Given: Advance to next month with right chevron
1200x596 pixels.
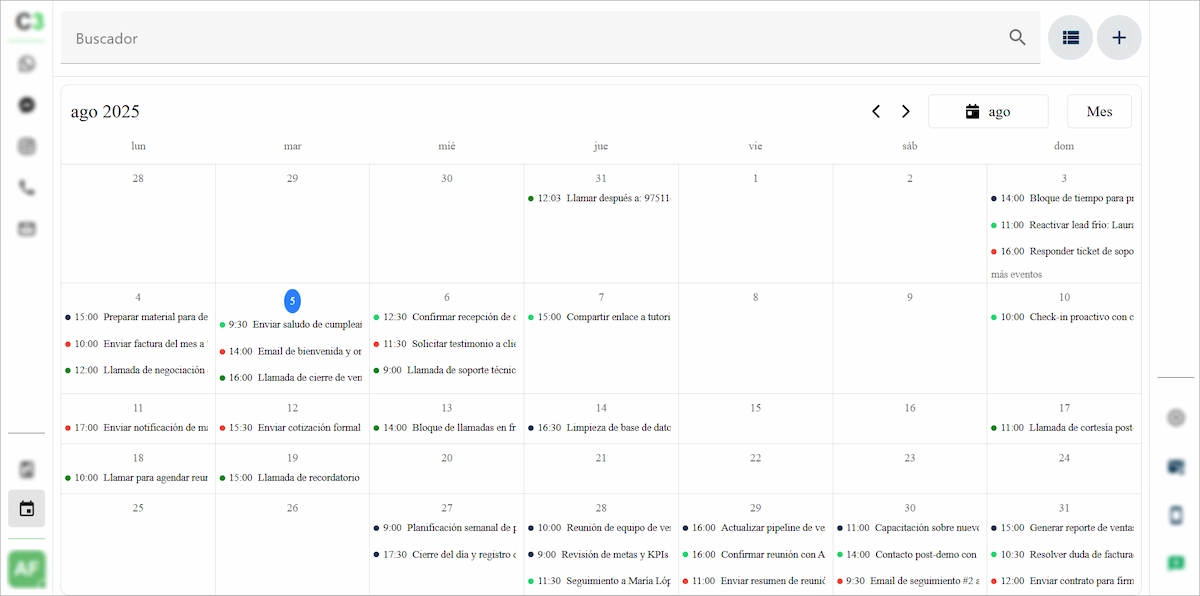Looking at the screenshot, I should pos(906,111).
